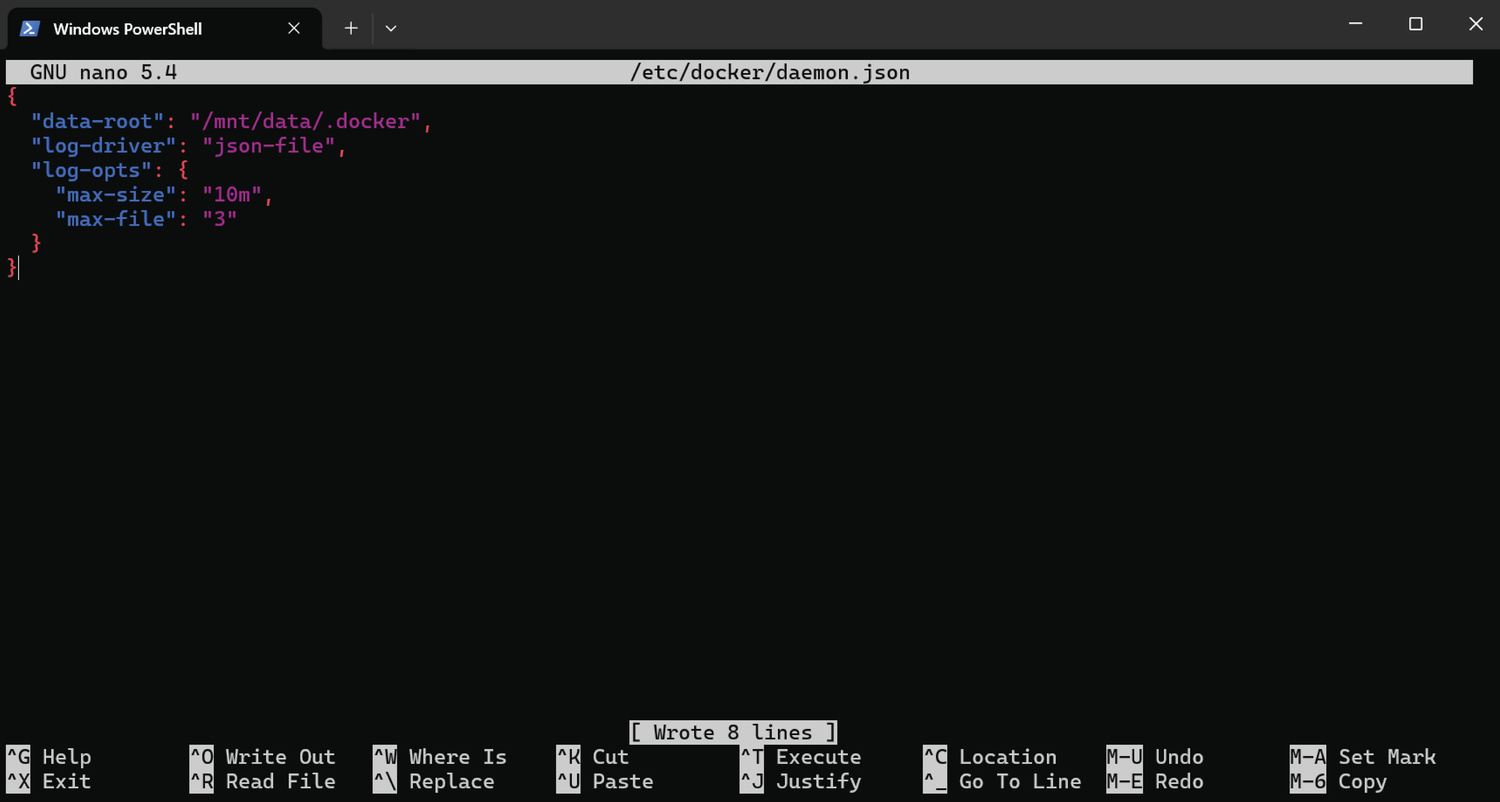Viewport: 1500px width, 802px height.
Task: Click the ^X Exit shortcut
Action: tap(48, 781)
